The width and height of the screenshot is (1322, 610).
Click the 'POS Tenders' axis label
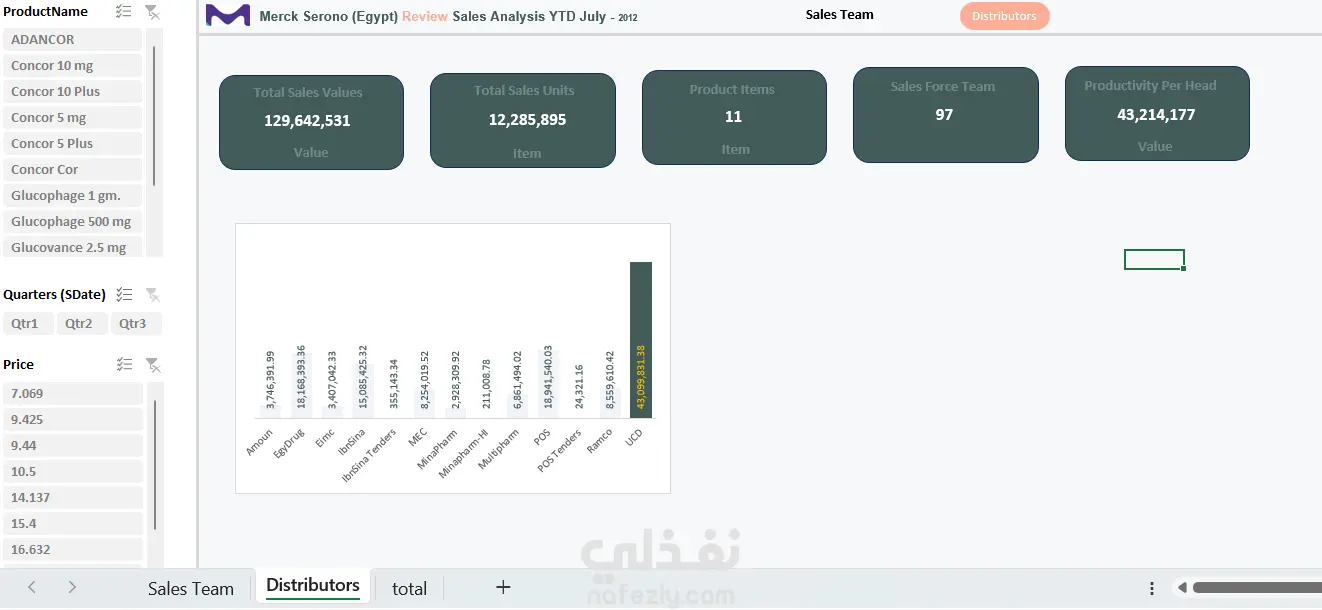point(560,450)
